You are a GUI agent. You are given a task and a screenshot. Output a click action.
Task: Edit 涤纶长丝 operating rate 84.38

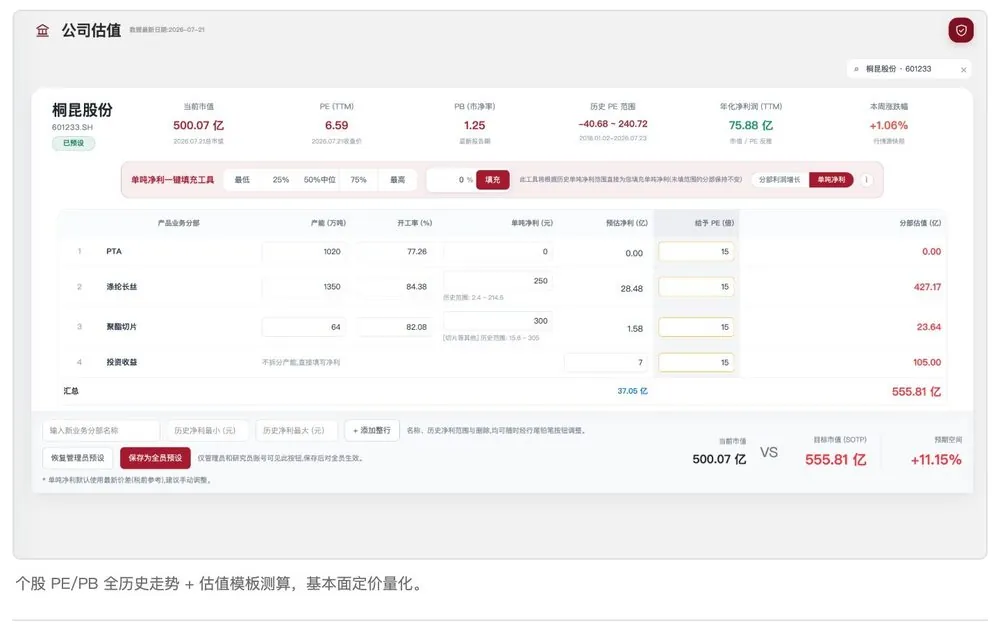click(393, 287)
